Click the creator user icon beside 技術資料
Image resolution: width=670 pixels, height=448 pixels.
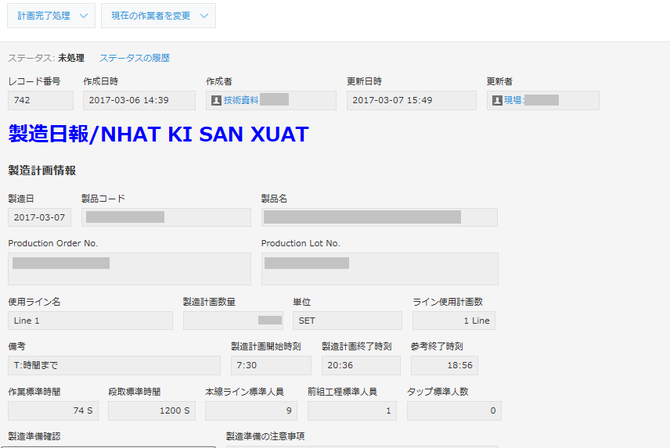coord(216,100)
